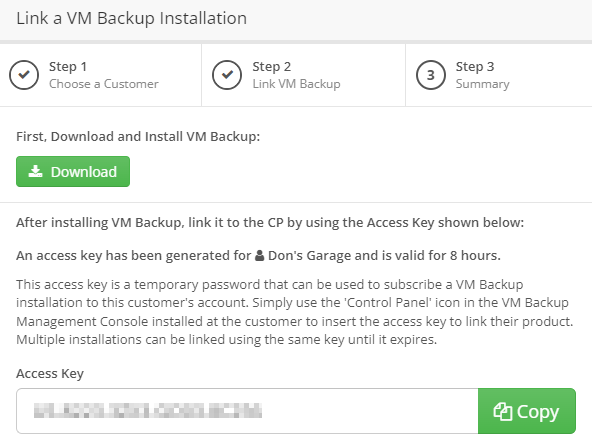Click the Copy text on the button
Image resolution: width=592 pixels, height=440 pixels.
click(x=538, y=412)
